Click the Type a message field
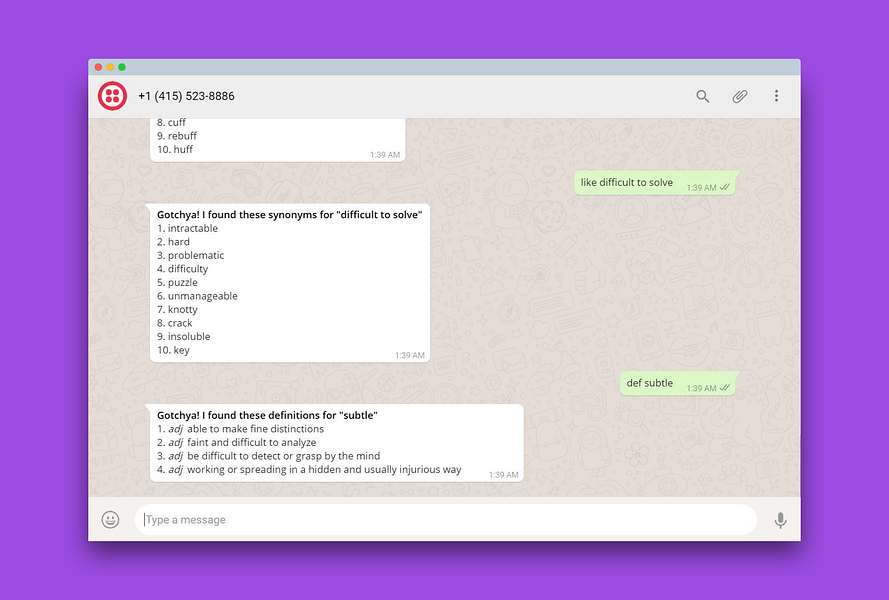889x600 pixels. [446, 519]
